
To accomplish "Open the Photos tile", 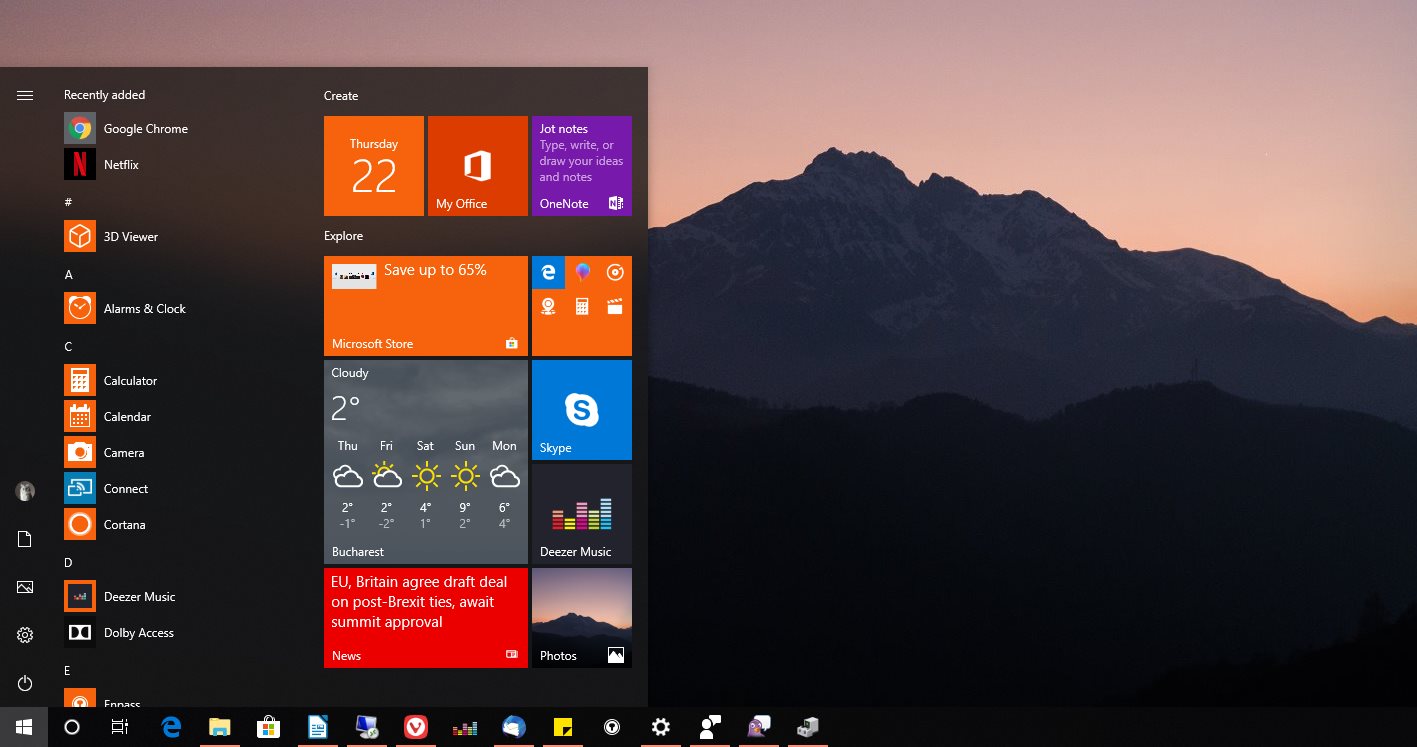I will [582, 618].
